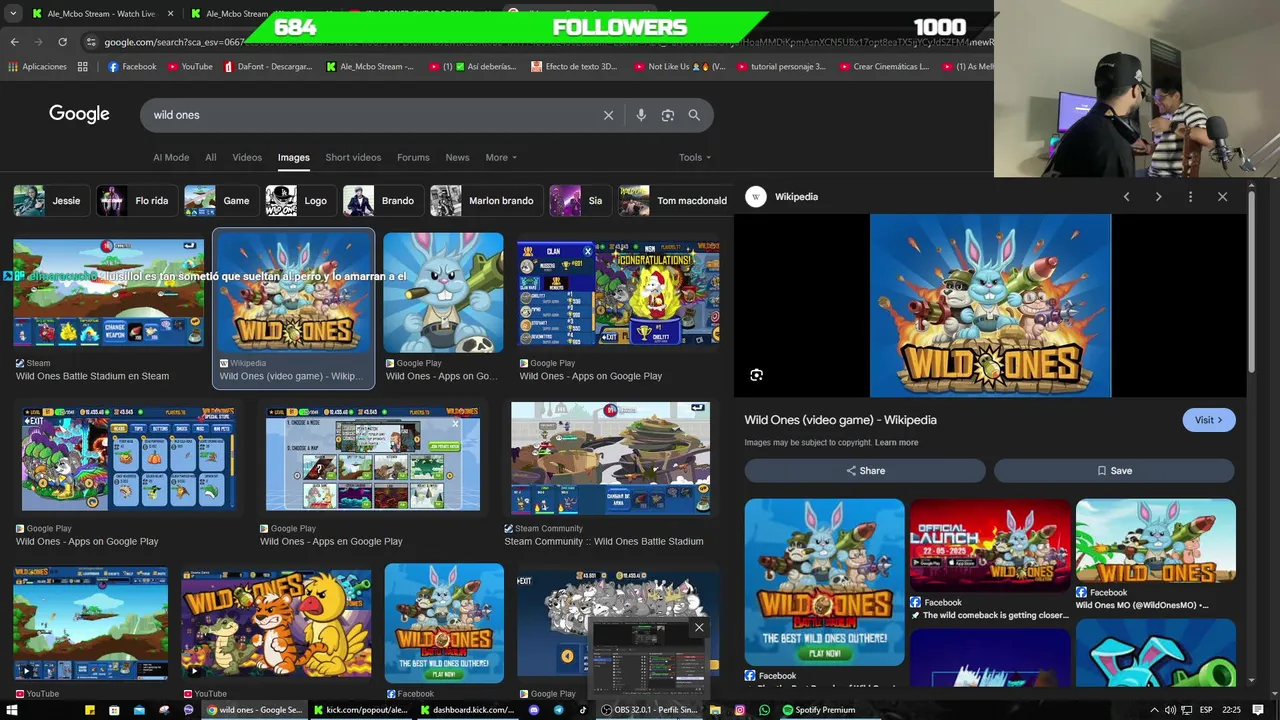Open the browser tab list dropdown
This screenshot has height=720, width=1280.
click(13, 14)
